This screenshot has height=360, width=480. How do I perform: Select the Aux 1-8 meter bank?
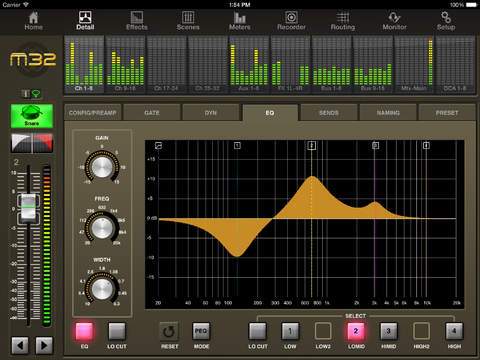249,64
